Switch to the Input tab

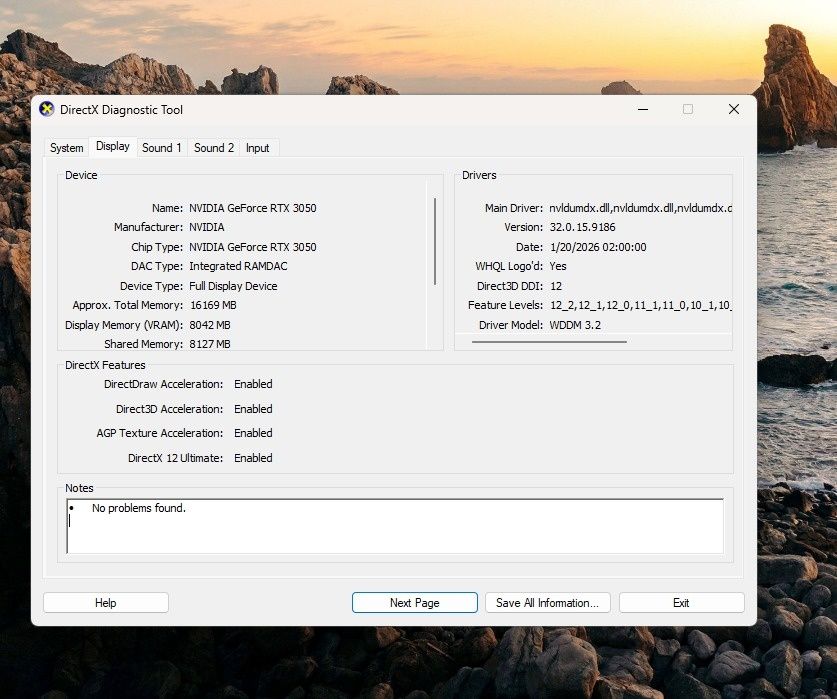pyautogui.click(x=257, y=148)
